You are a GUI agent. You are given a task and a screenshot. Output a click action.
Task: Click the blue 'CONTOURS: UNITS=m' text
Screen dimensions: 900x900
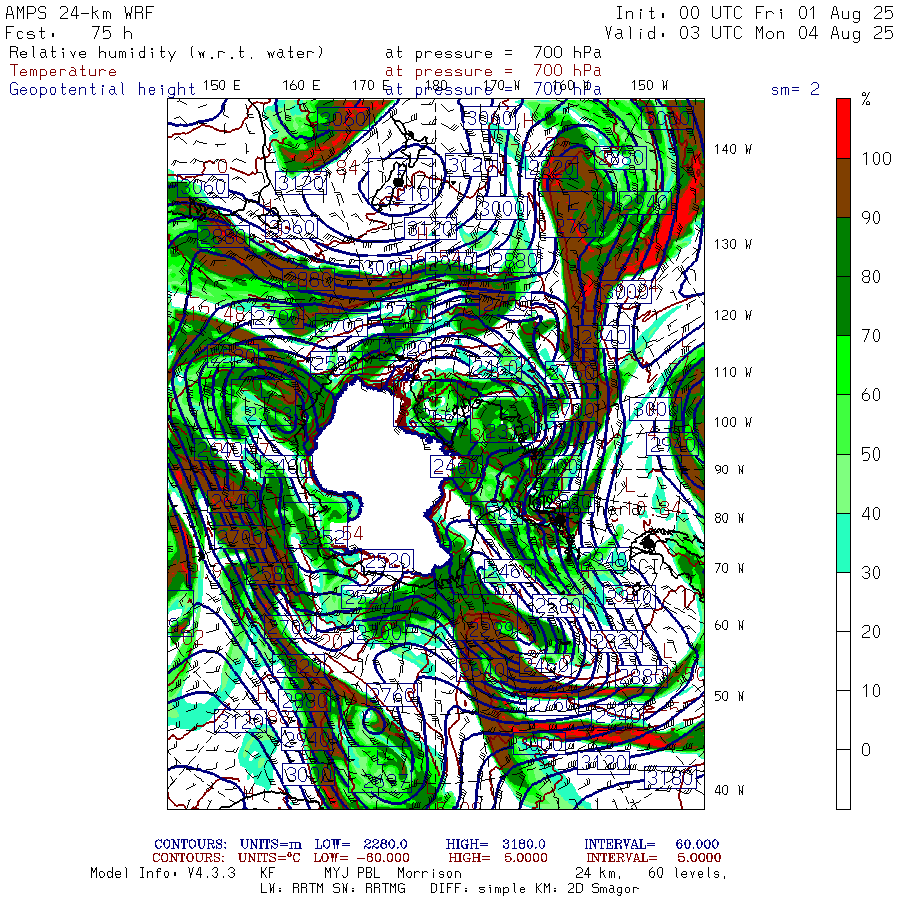(x=228, y=844)
